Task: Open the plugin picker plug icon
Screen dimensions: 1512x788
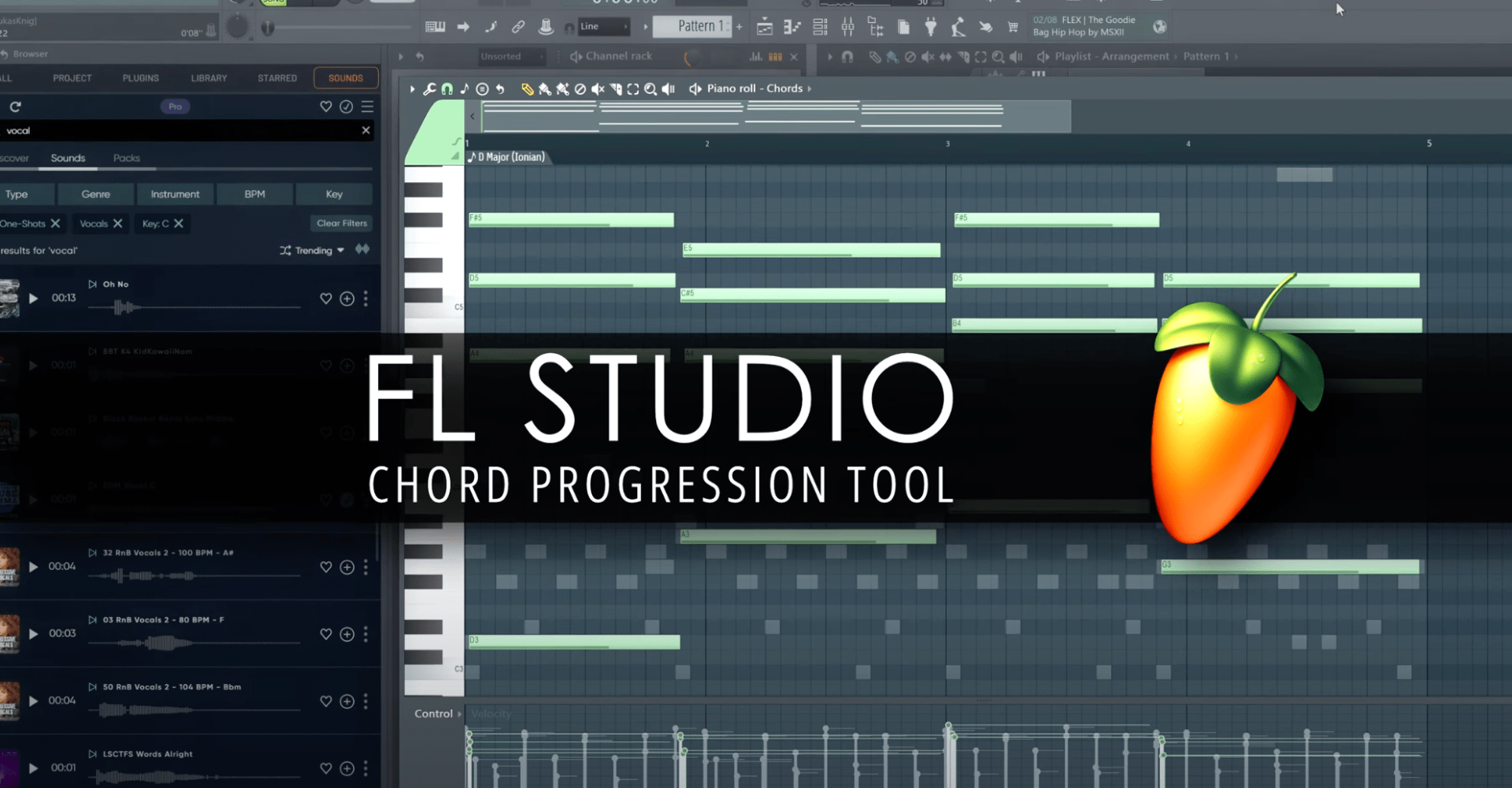Action: point(931,28)
